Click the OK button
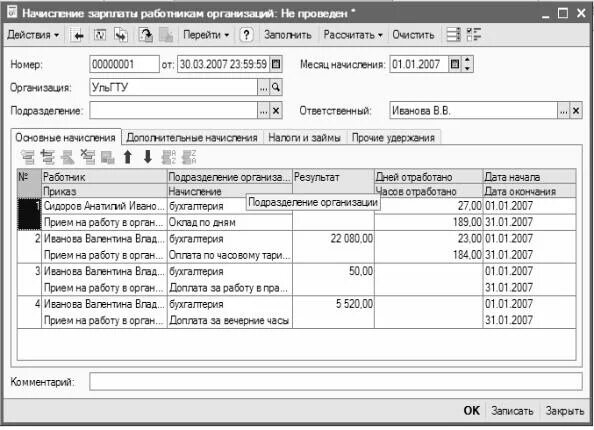 click(472, 411)
